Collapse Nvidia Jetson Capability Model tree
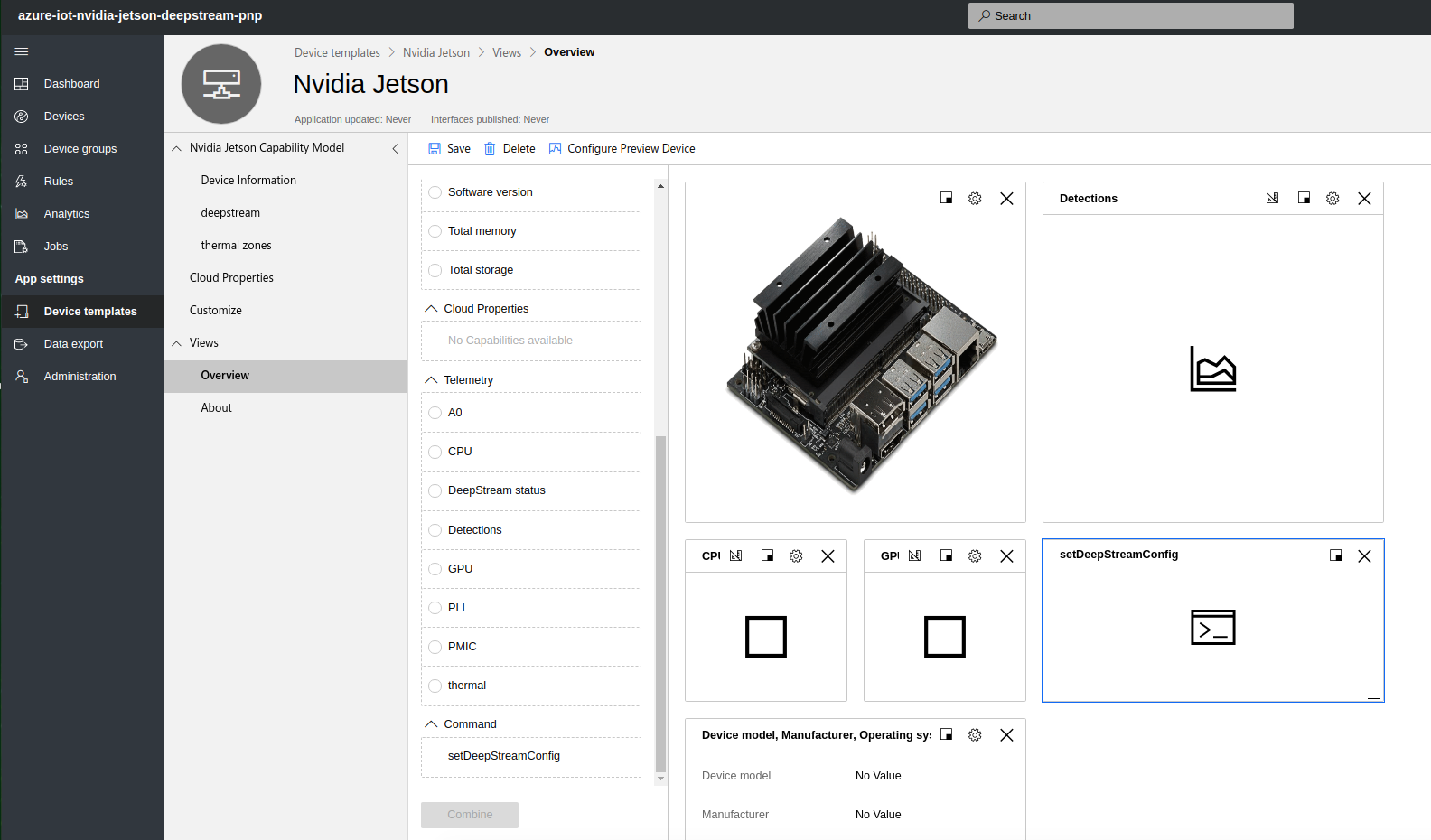Viewport: 1431px width, 840px height. [x=177, y=148]
